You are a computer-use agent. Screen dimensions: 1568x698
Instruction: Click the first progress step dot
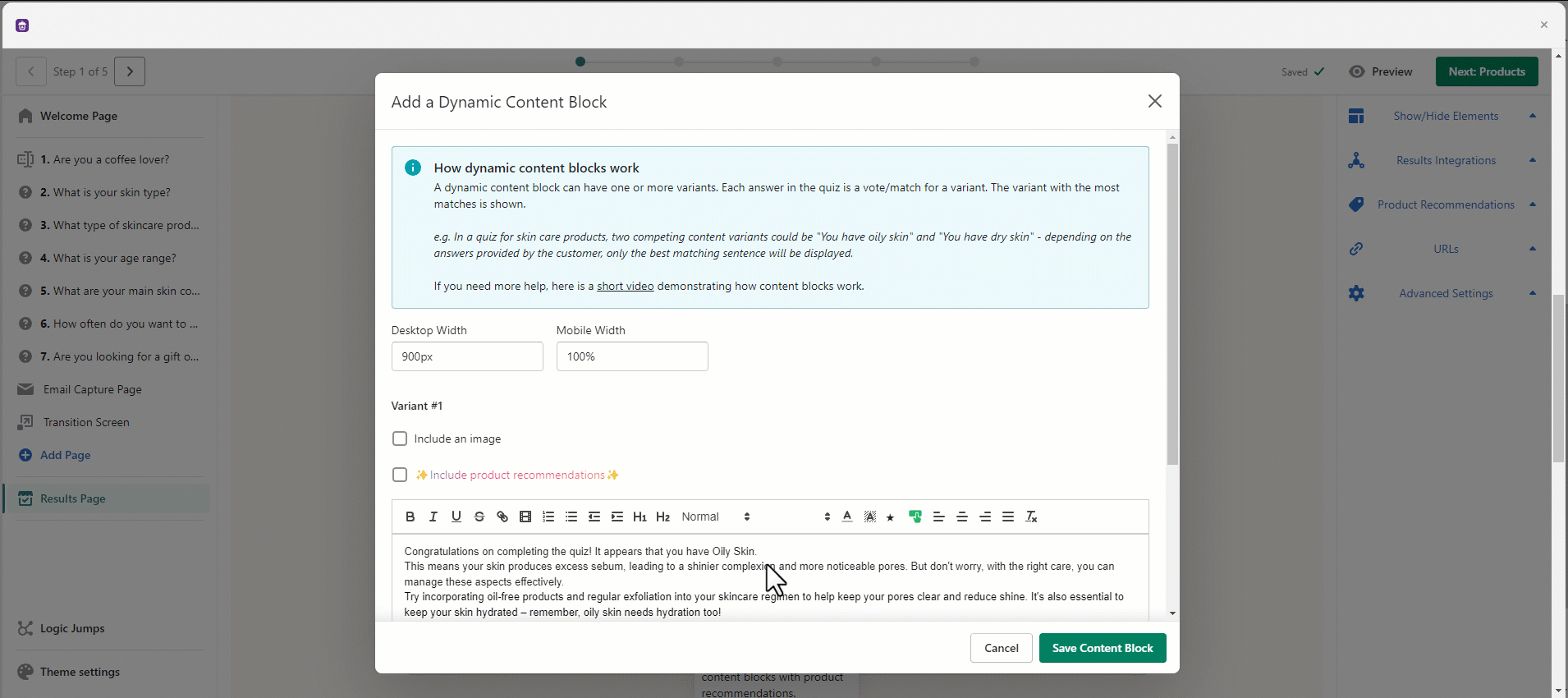click(x=580, y=62)
